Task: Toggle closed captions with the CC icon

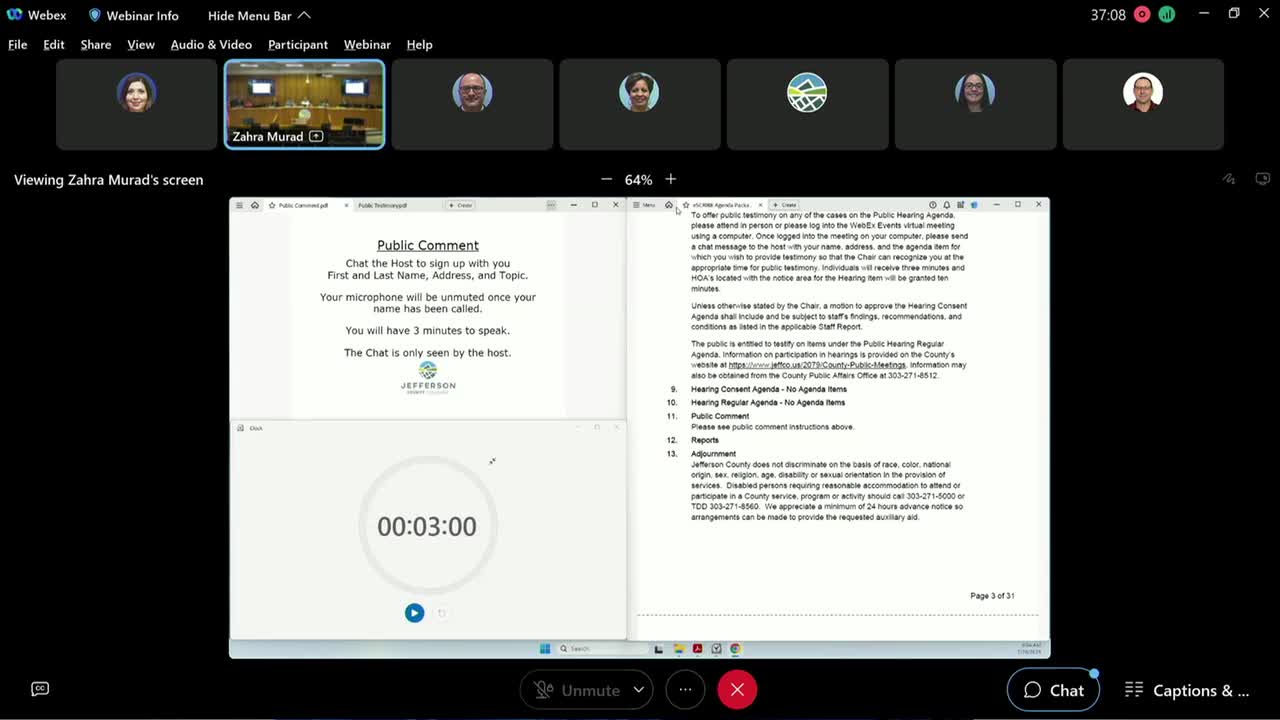Action: point(40,689)
